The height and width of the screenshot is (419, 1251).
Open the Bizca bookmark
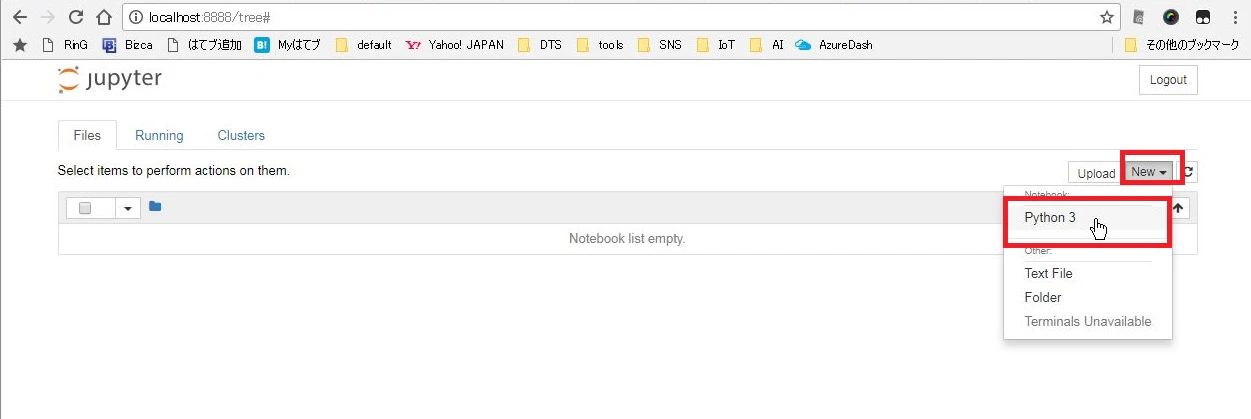tap(128, 45)
